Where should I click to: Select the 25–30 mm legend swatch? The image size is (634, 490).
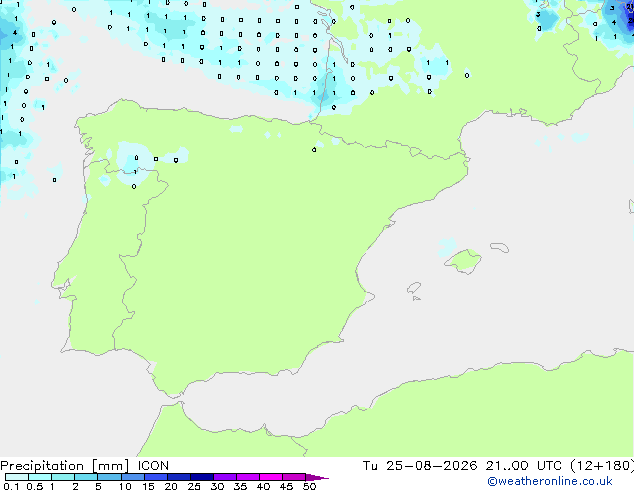point(201,477)
